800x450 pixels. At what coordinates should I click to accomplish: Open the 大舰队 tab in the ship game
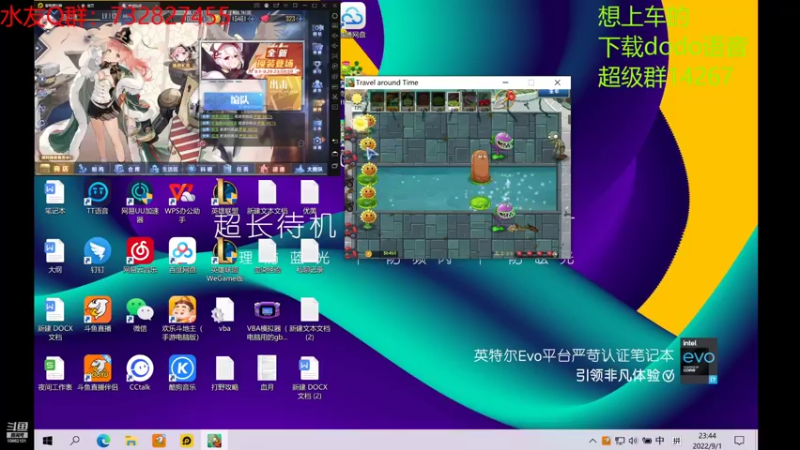click(x=310, y=168)
